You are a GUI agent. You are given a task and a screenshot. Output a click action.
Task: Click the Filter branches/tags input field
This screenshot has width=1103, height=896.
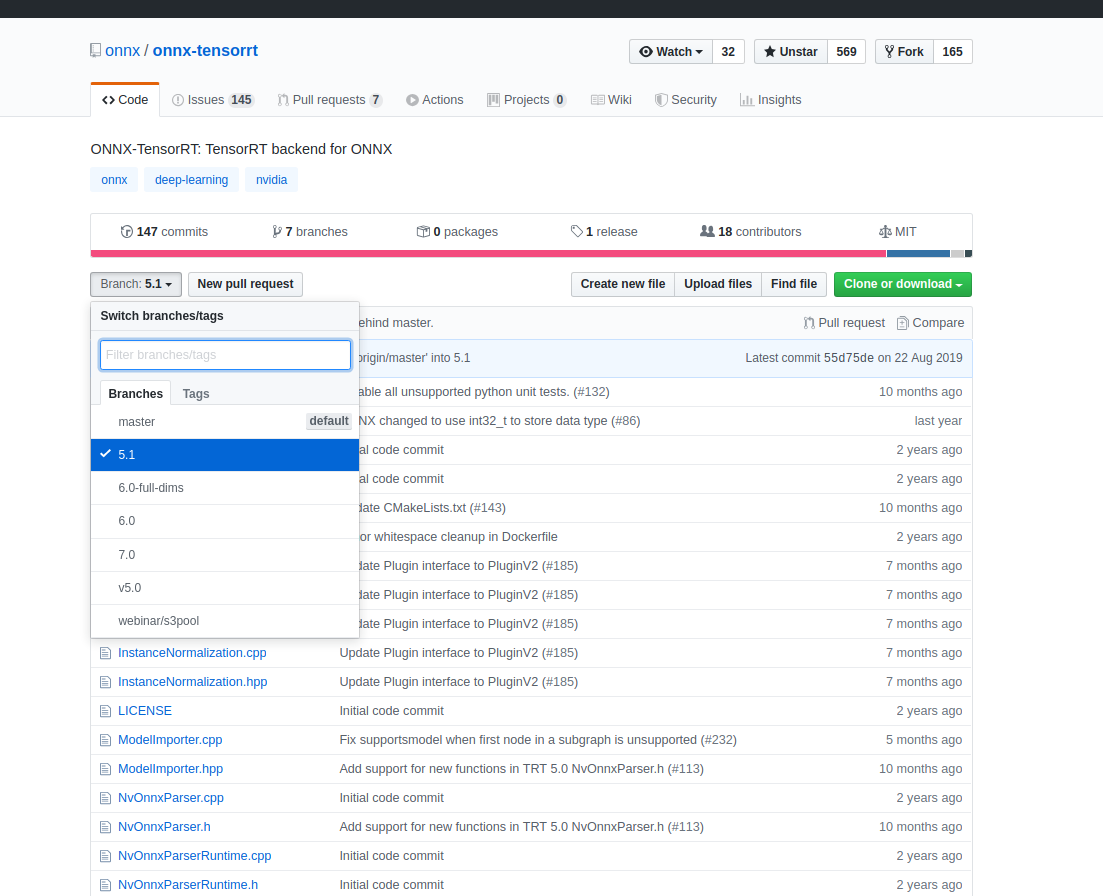click(224, 354)
